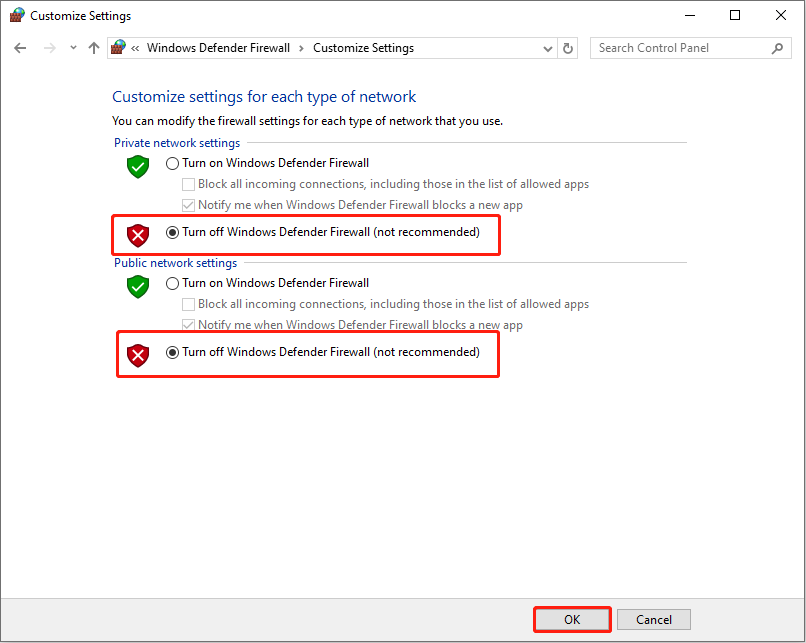This screenshot has width=806, height=643.
Task: Show hidden breadcrumb path via double chevron
Action: (x=135, y=48)
